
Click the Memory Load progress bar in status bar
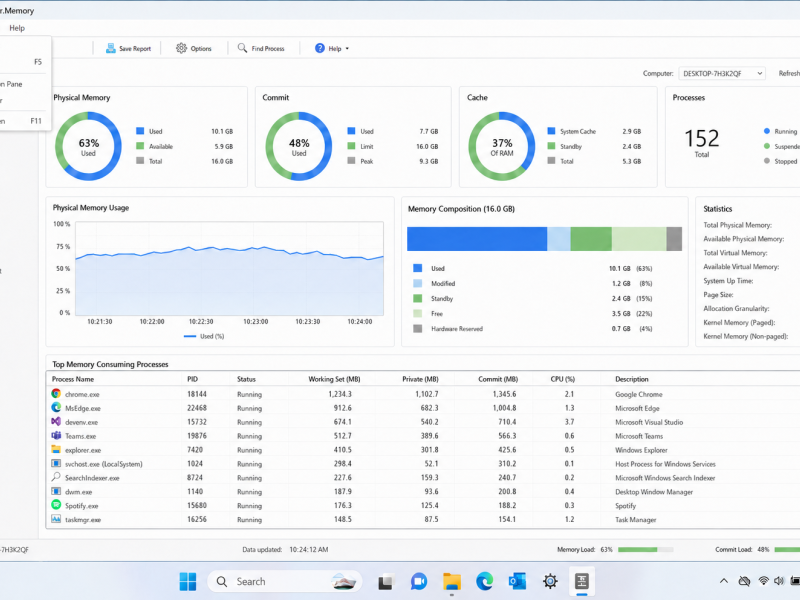click(645, 549)
